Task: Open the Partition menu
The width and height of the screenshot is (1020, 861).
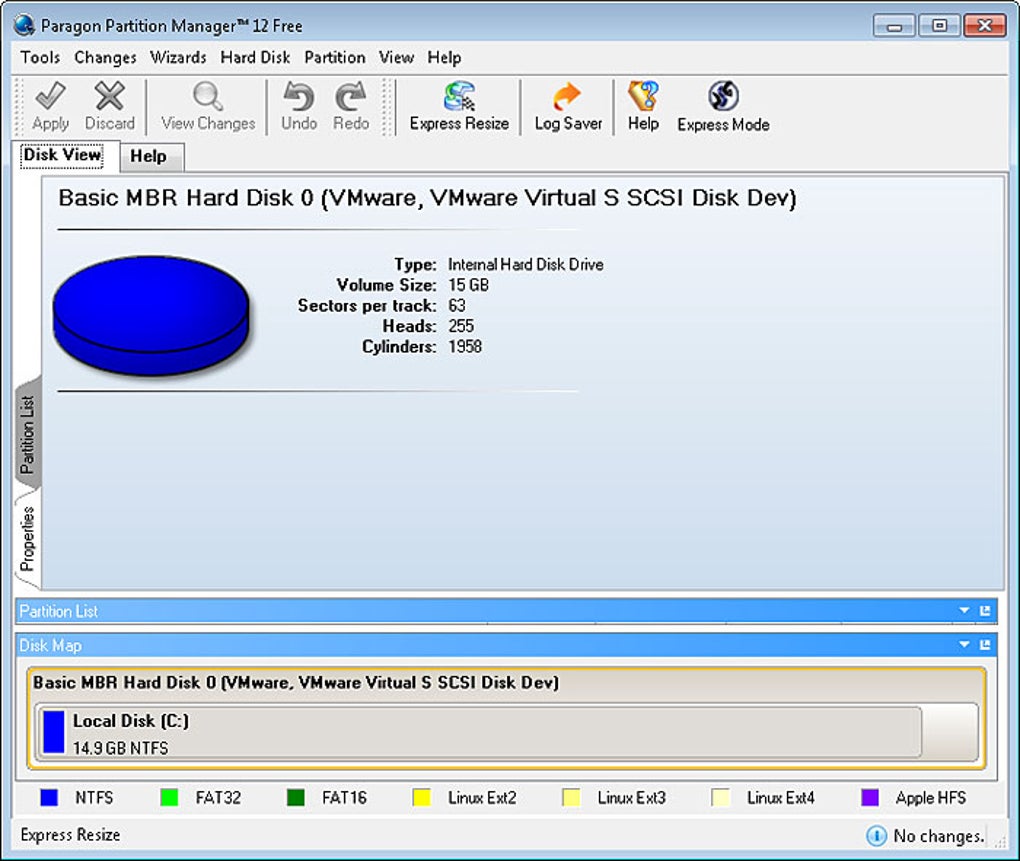Action: pos(335,57)
